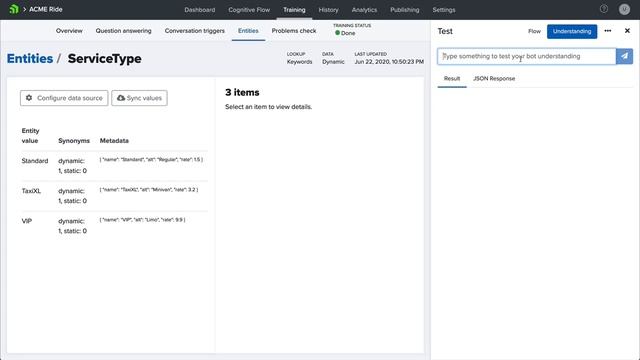Open ACME Ride project breadcrumb
The image size is (640, 360).
point(46,9)
